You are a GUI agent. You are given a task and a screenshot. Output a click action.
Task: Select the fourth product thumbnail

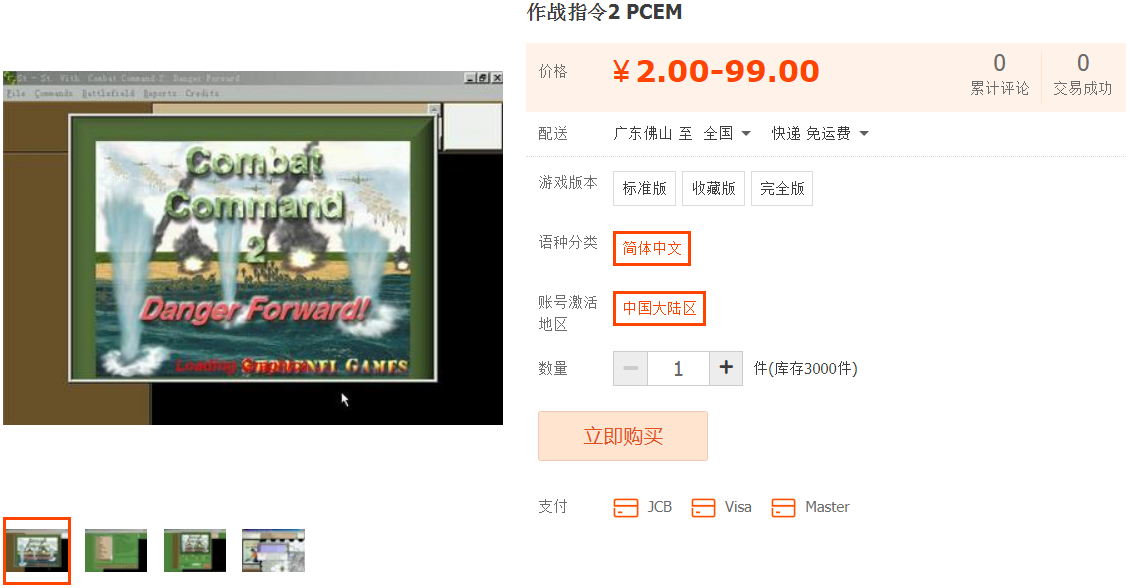[273, 551]
